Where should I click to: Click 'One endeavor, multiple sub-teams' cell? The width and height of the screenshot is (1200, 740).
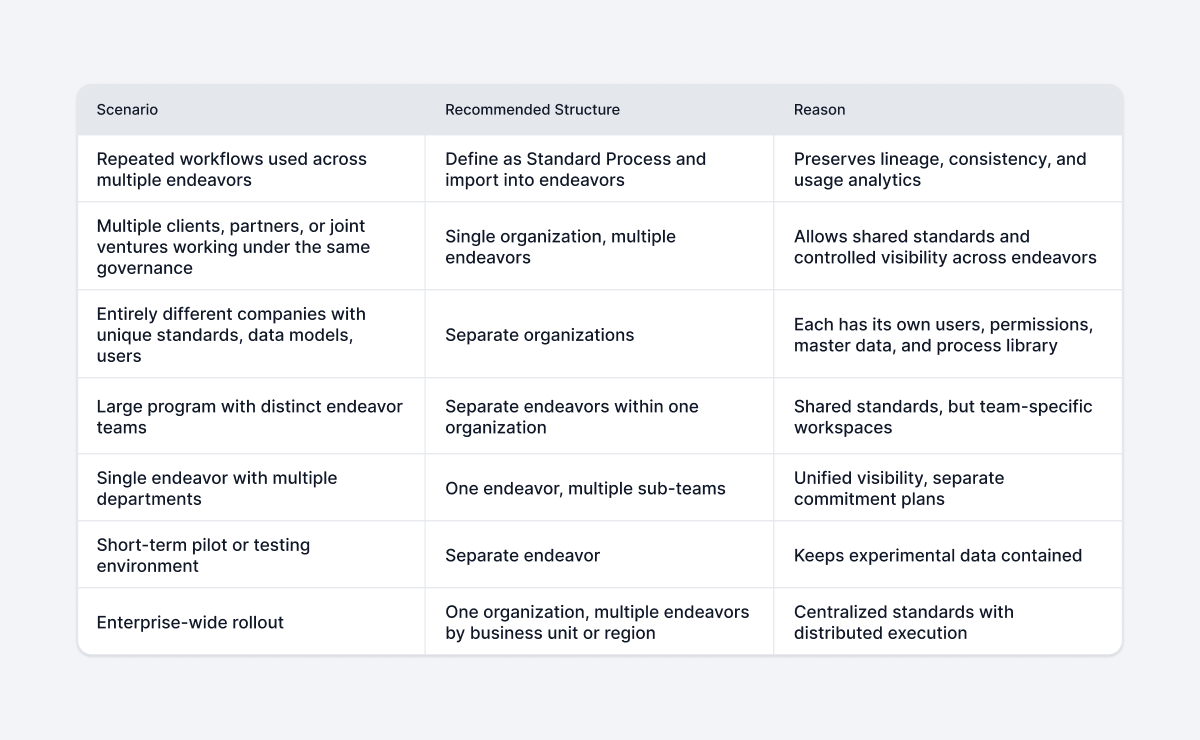(x=599, y=488)
